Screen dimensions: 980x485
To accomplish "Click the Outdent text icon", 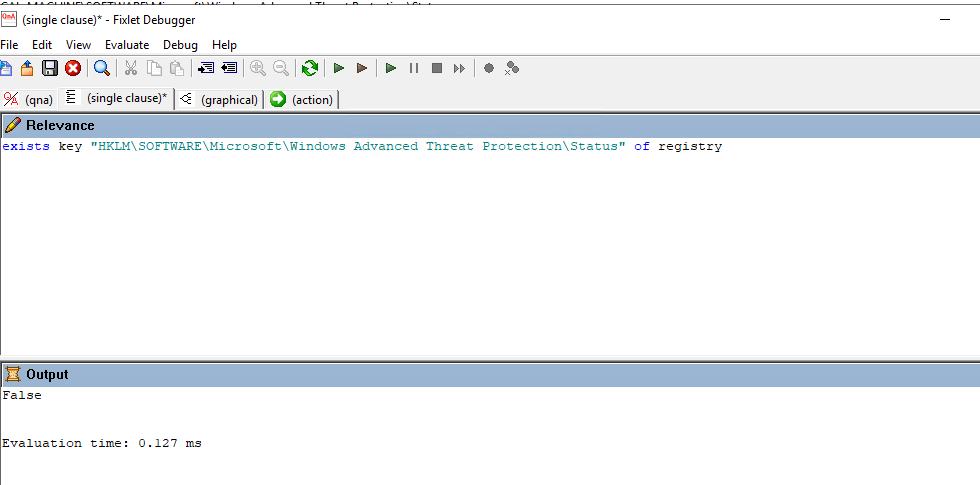I will 229,68.
